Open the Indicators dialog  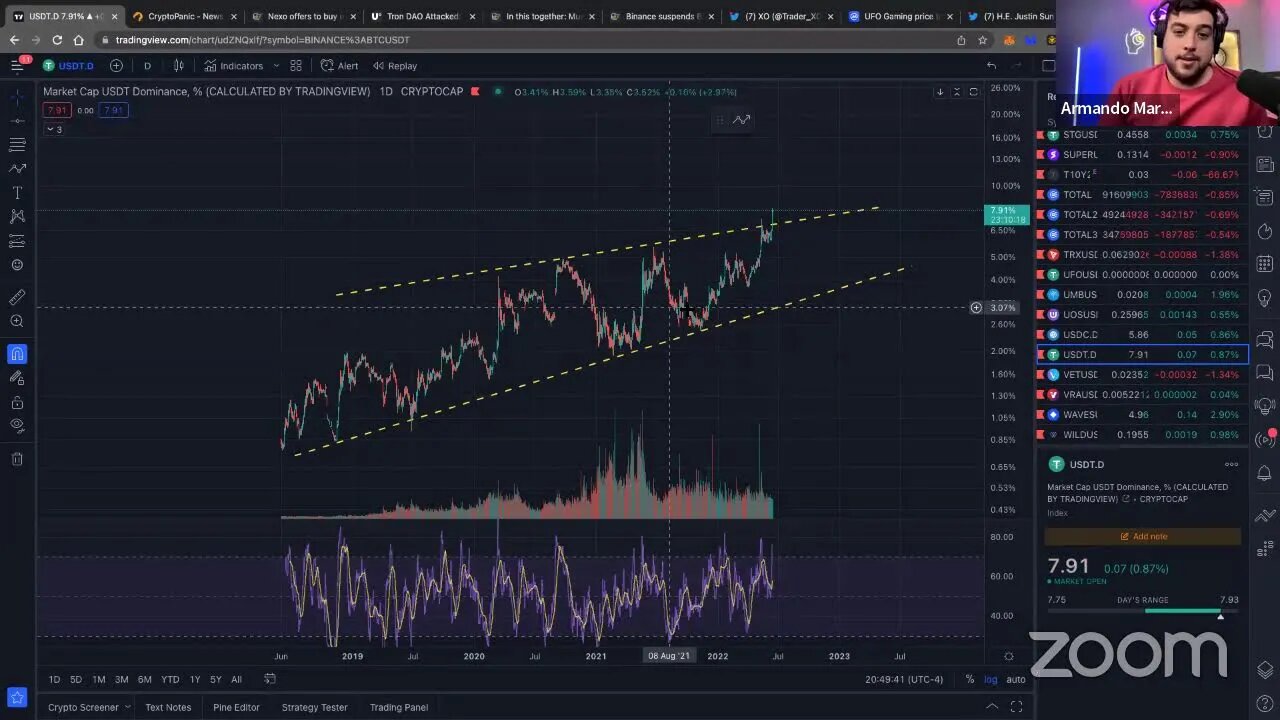tap(234, 66)
